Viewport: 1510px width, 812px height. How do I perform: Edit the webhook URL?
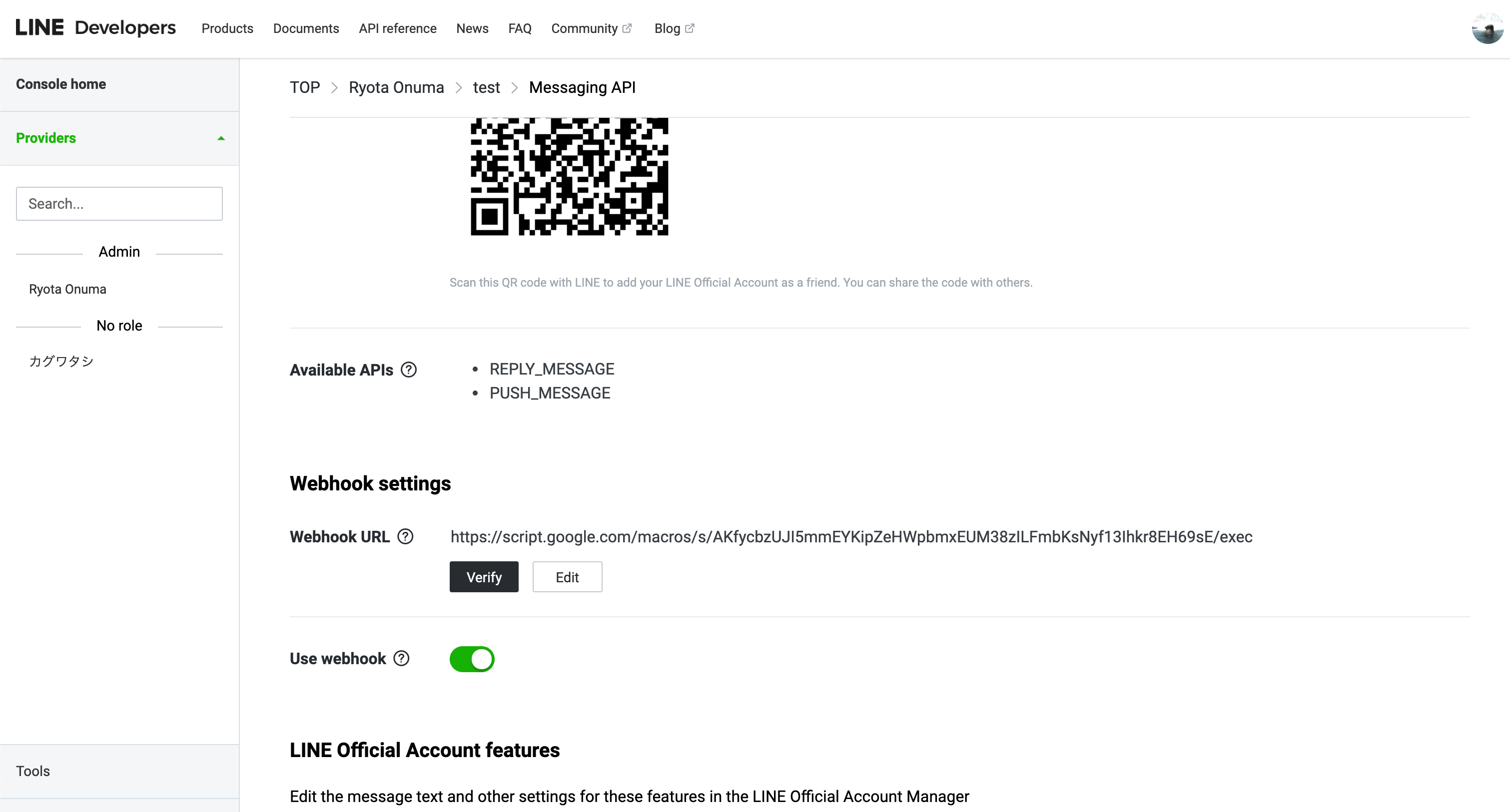click(x=567, y=576)
